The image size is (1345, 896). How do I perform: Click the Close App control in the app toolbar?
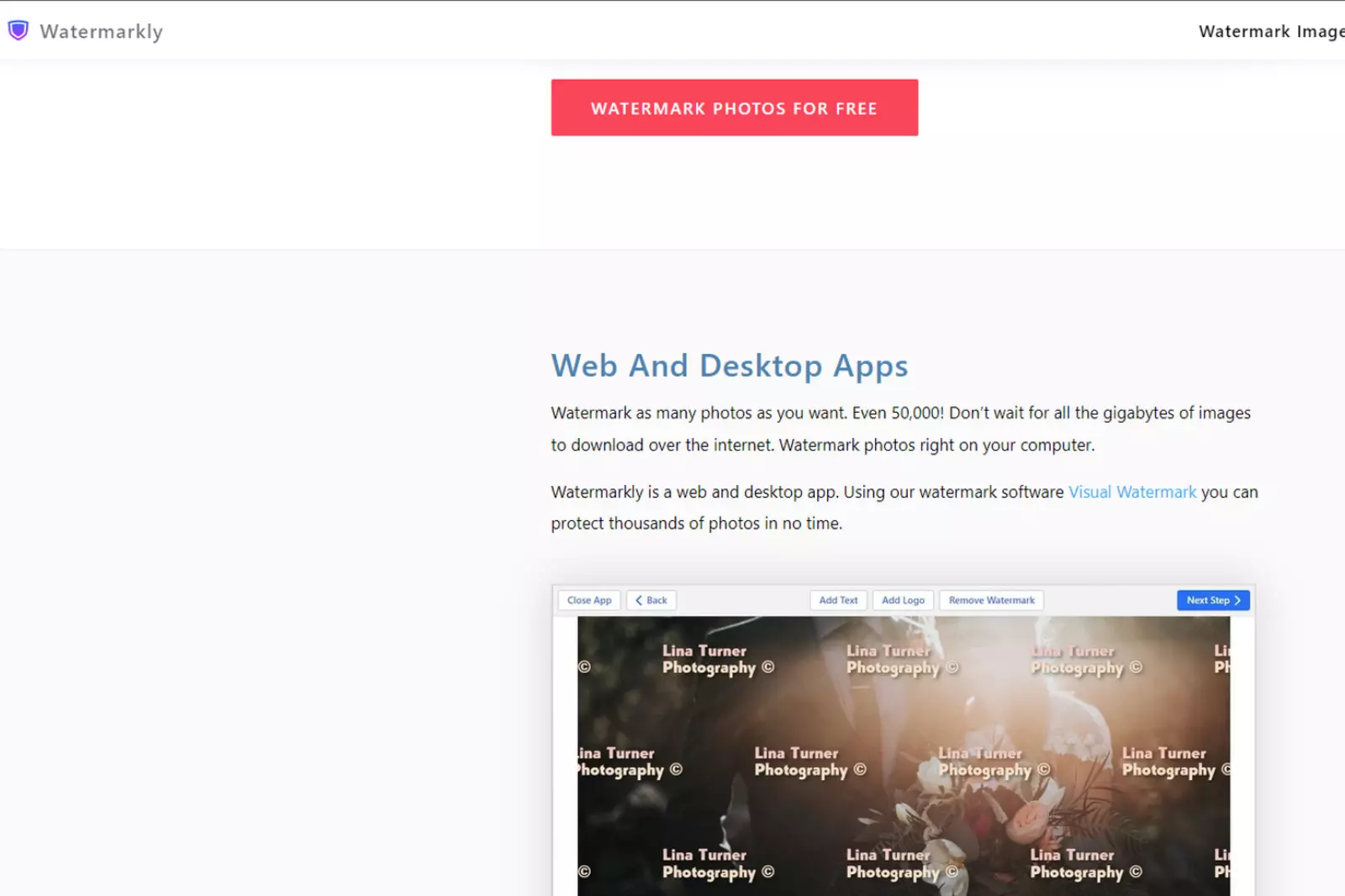[588, 599]
